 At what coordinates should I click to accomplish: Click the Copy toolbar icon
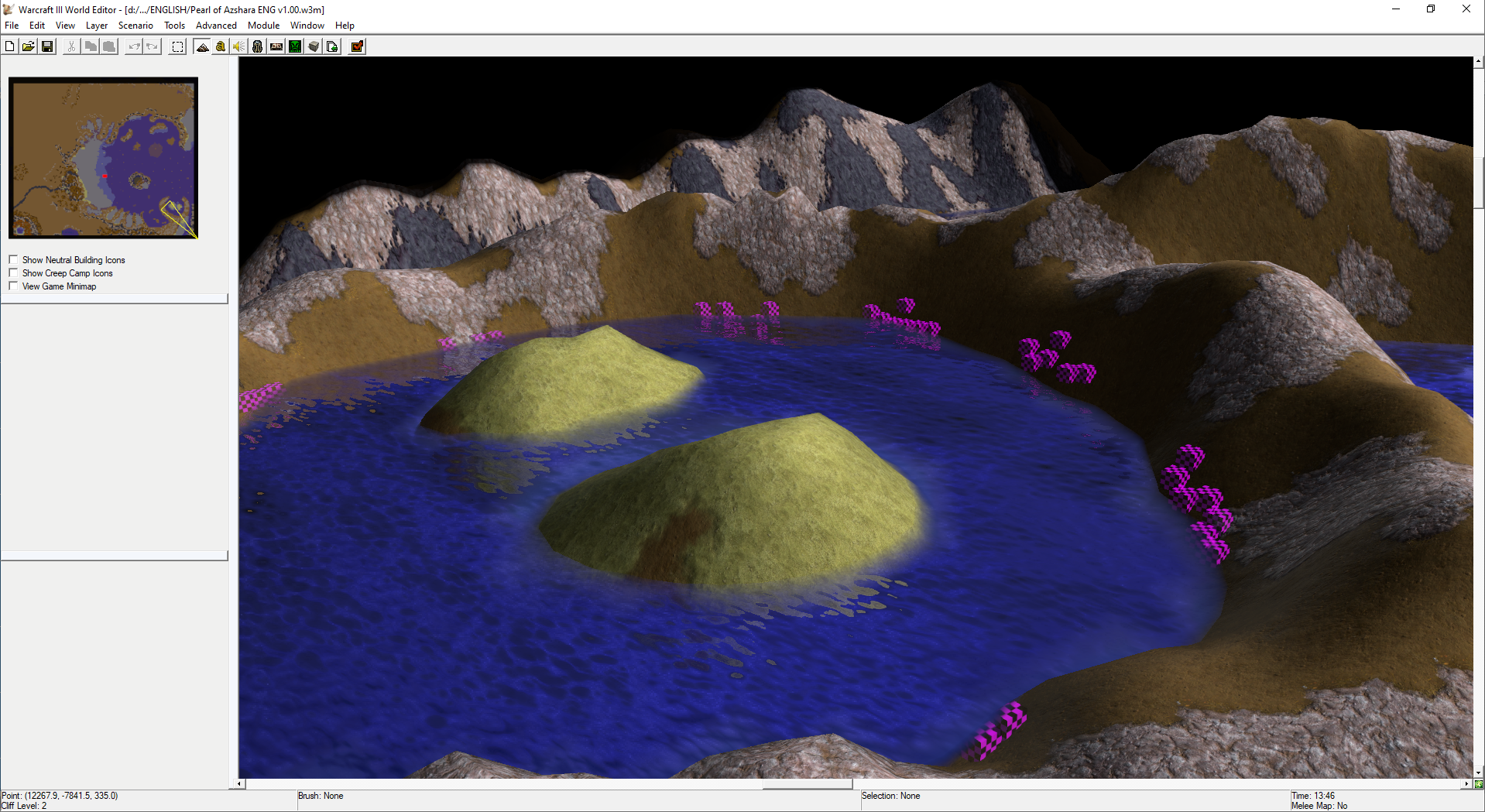[x=91, y=46]
